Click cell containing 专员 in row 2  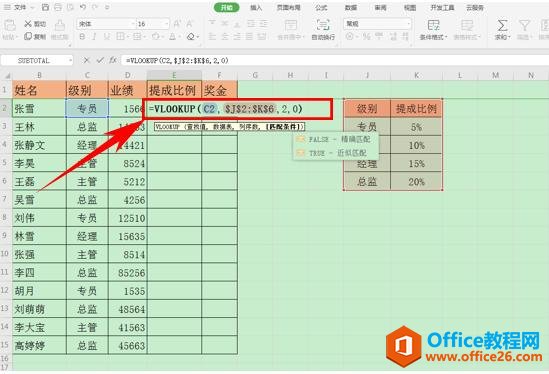click(87, 108)
